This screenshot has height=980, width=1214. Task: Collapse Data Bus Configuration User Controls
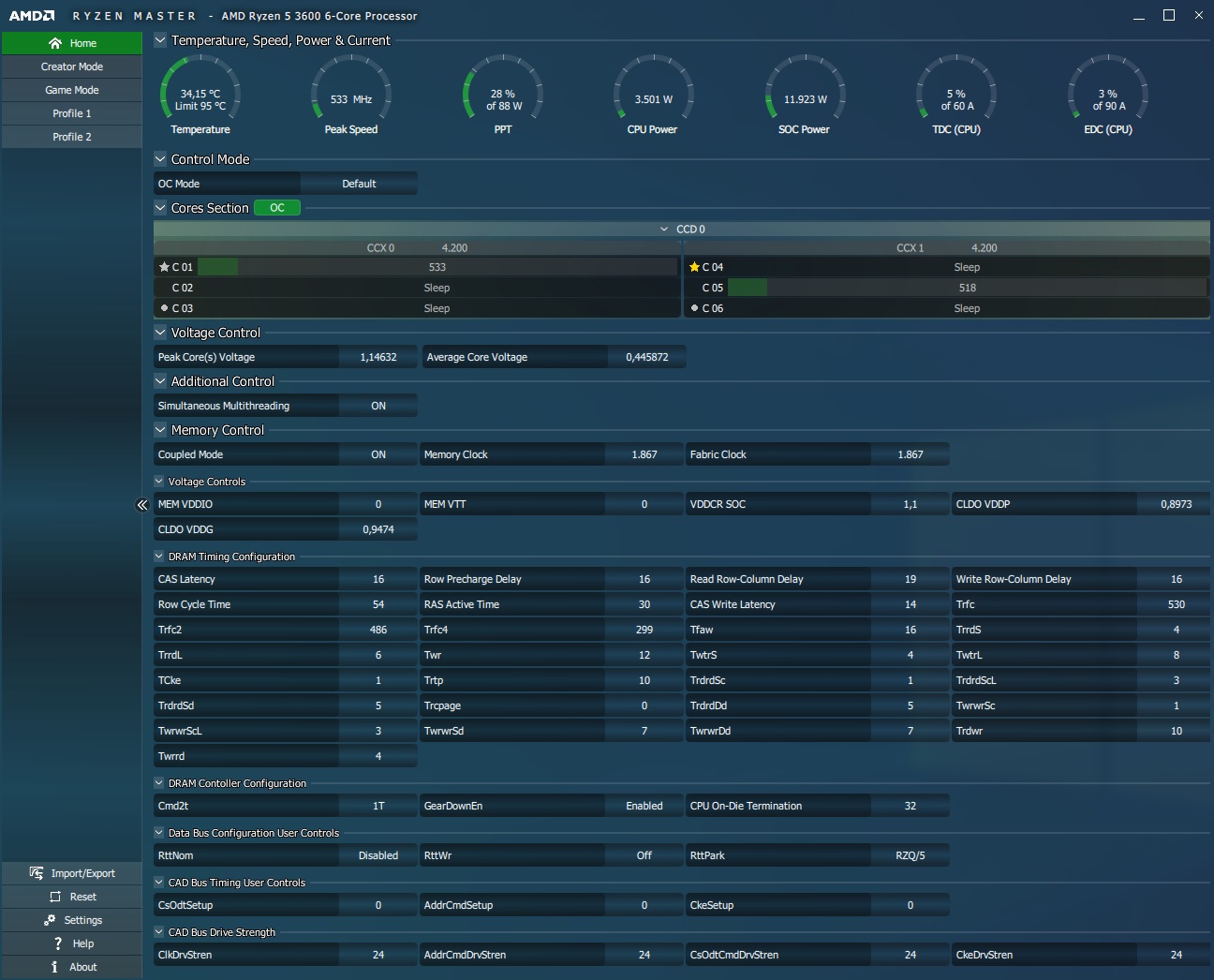(159, 833)
